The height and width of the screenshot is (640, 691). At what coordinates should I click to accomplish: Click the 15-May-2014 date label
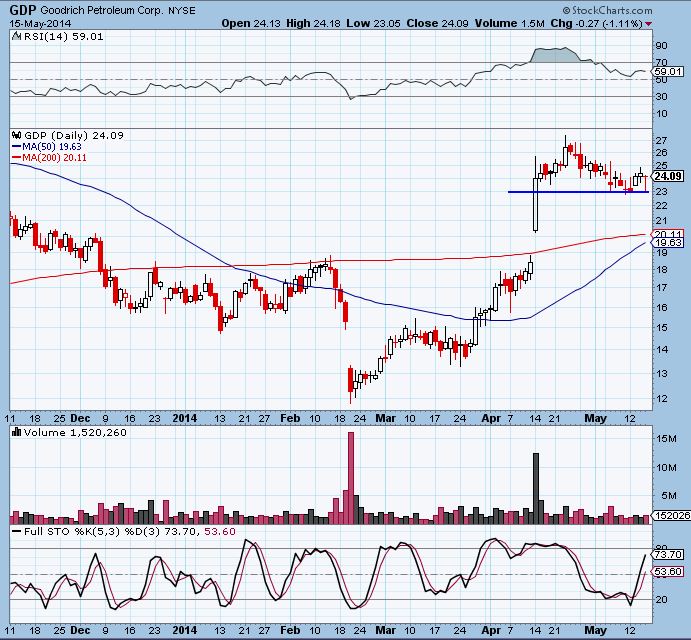coord(40,23)
